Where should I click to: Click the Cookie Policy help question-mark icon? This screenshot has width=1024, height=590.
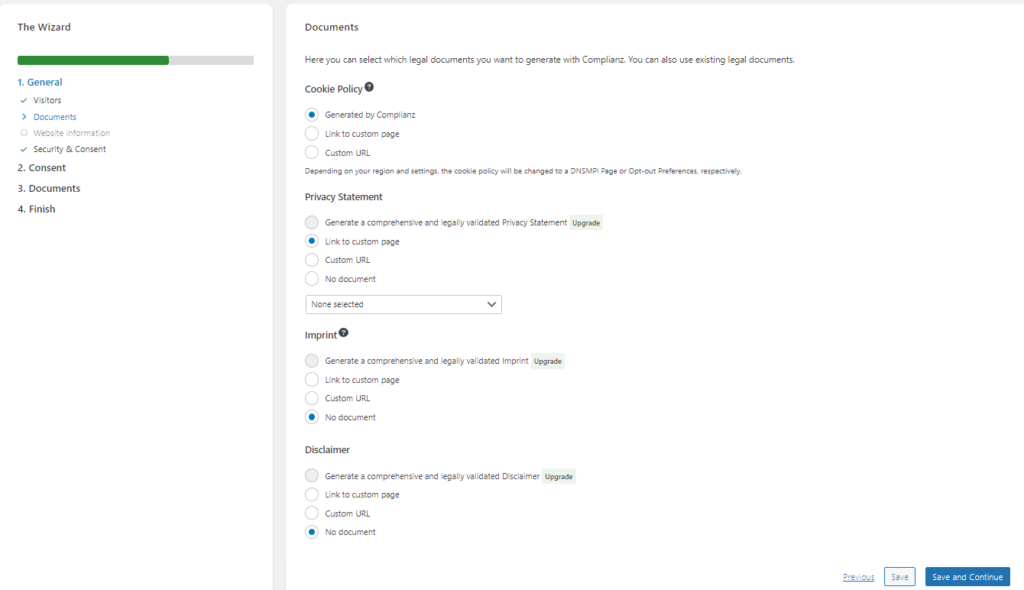369,88
